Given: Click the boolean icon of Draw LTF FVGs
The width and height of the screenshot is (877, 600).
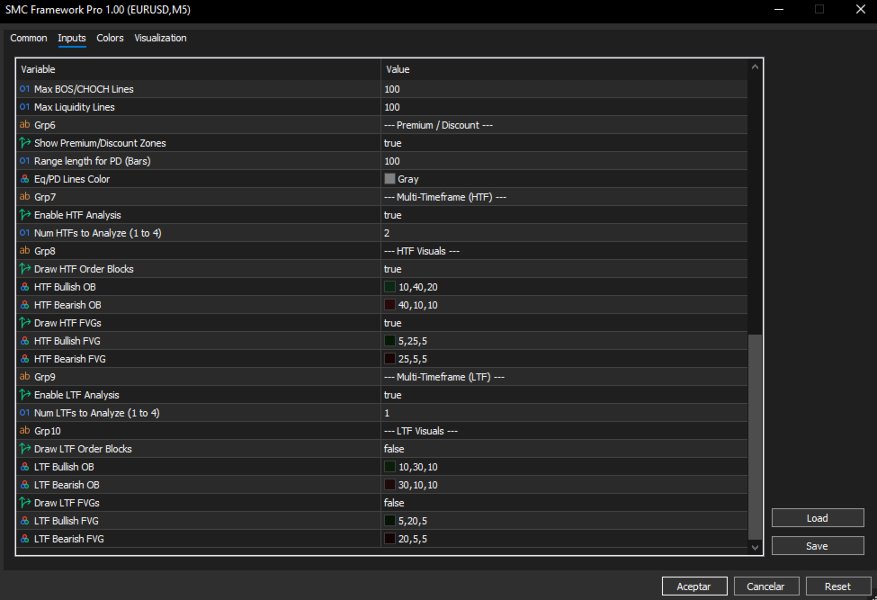Looking at the screenshot, I should (x=25, y=503).
